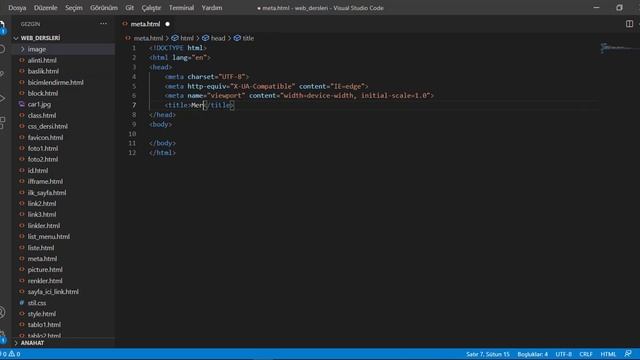Click Boşluklar: 4 indentation status

pos(532,354)
